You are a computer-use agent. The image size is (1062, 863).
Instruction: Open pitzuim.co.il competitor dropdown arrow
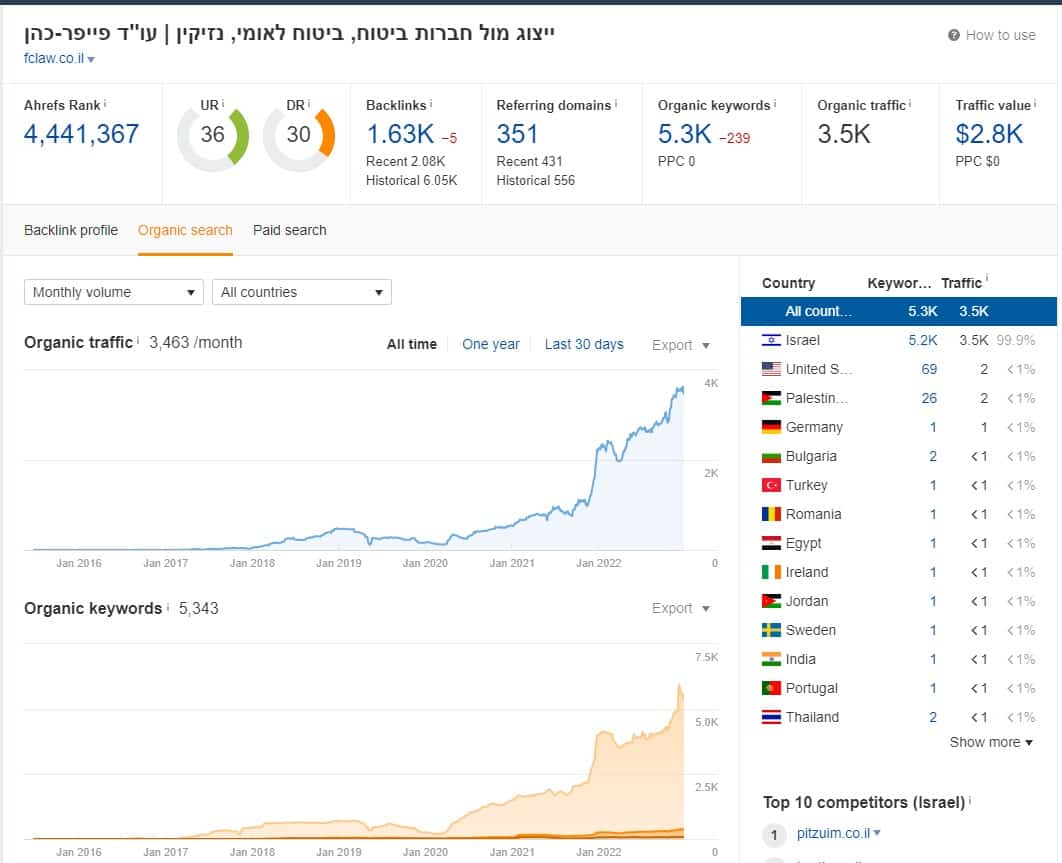(x=877, y=833)
